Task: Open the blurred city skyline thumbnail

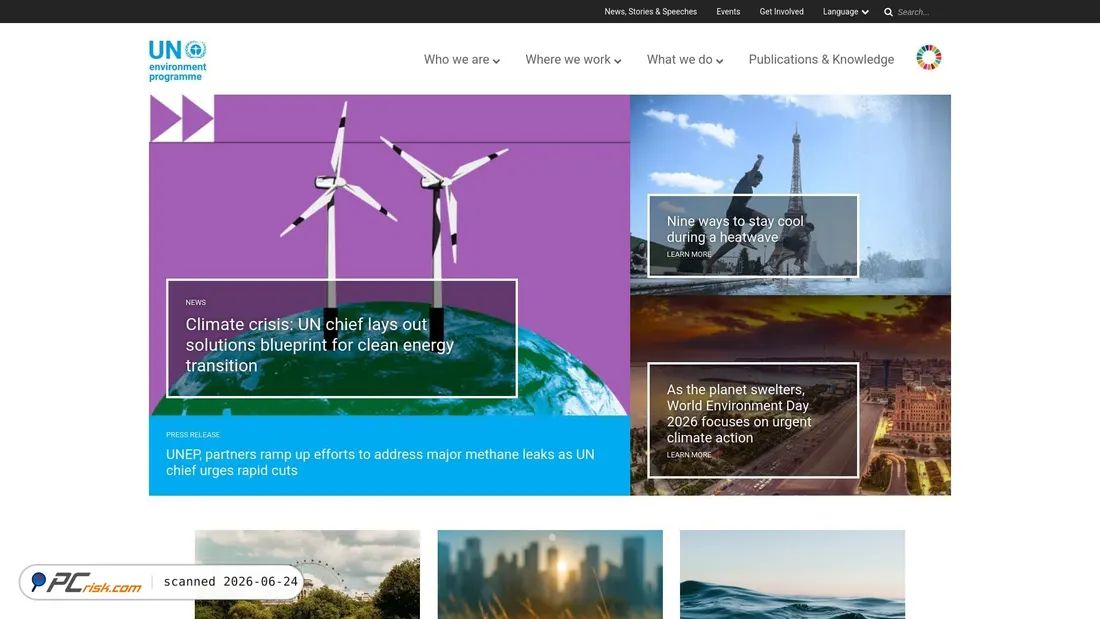Action: coord(550,574)
